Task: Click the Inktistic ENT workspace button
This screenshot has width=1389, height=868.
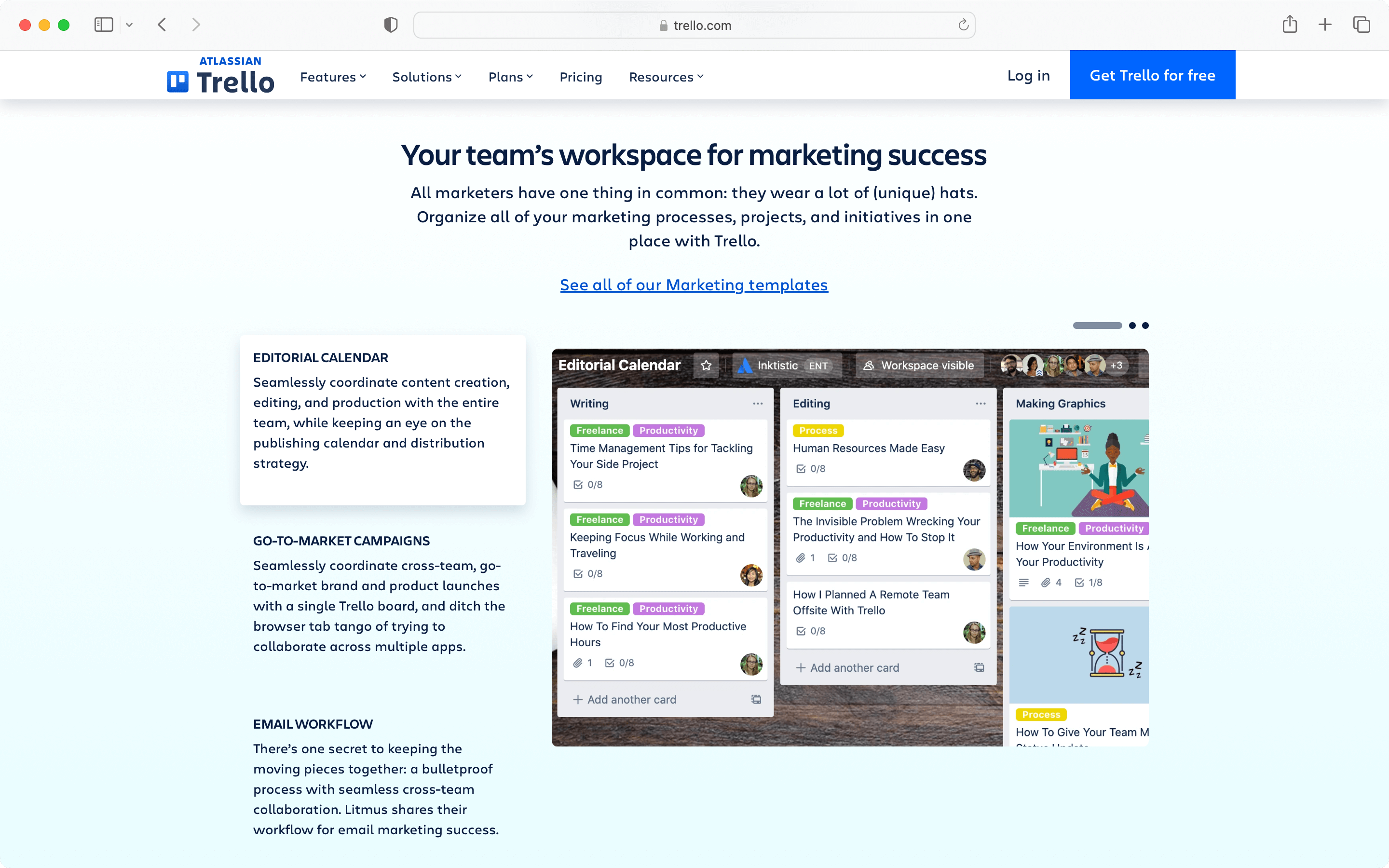Action: coord(787,366)
